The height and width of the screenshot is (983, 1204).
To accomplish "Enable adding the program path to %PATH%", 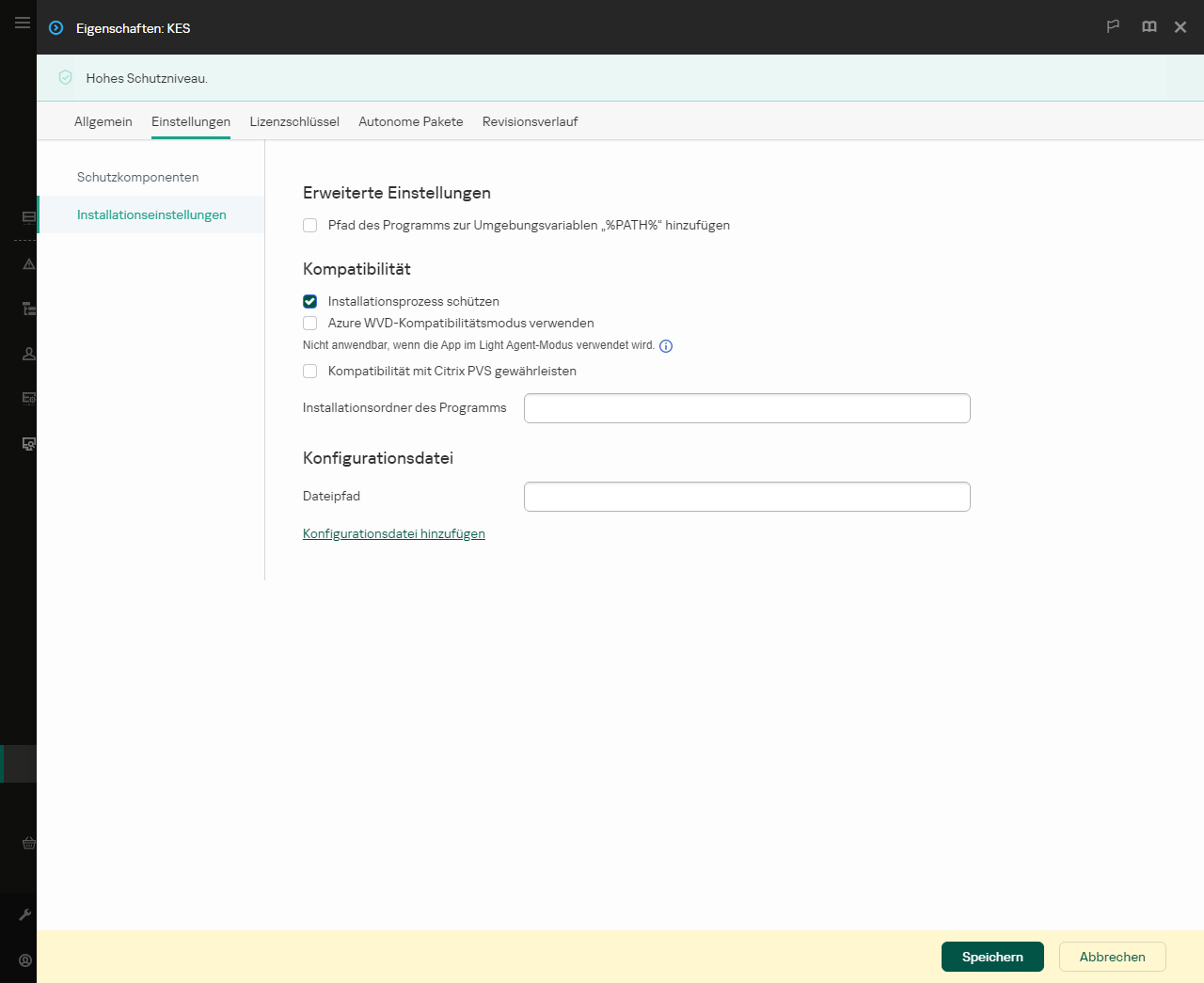I will [309, 225].
